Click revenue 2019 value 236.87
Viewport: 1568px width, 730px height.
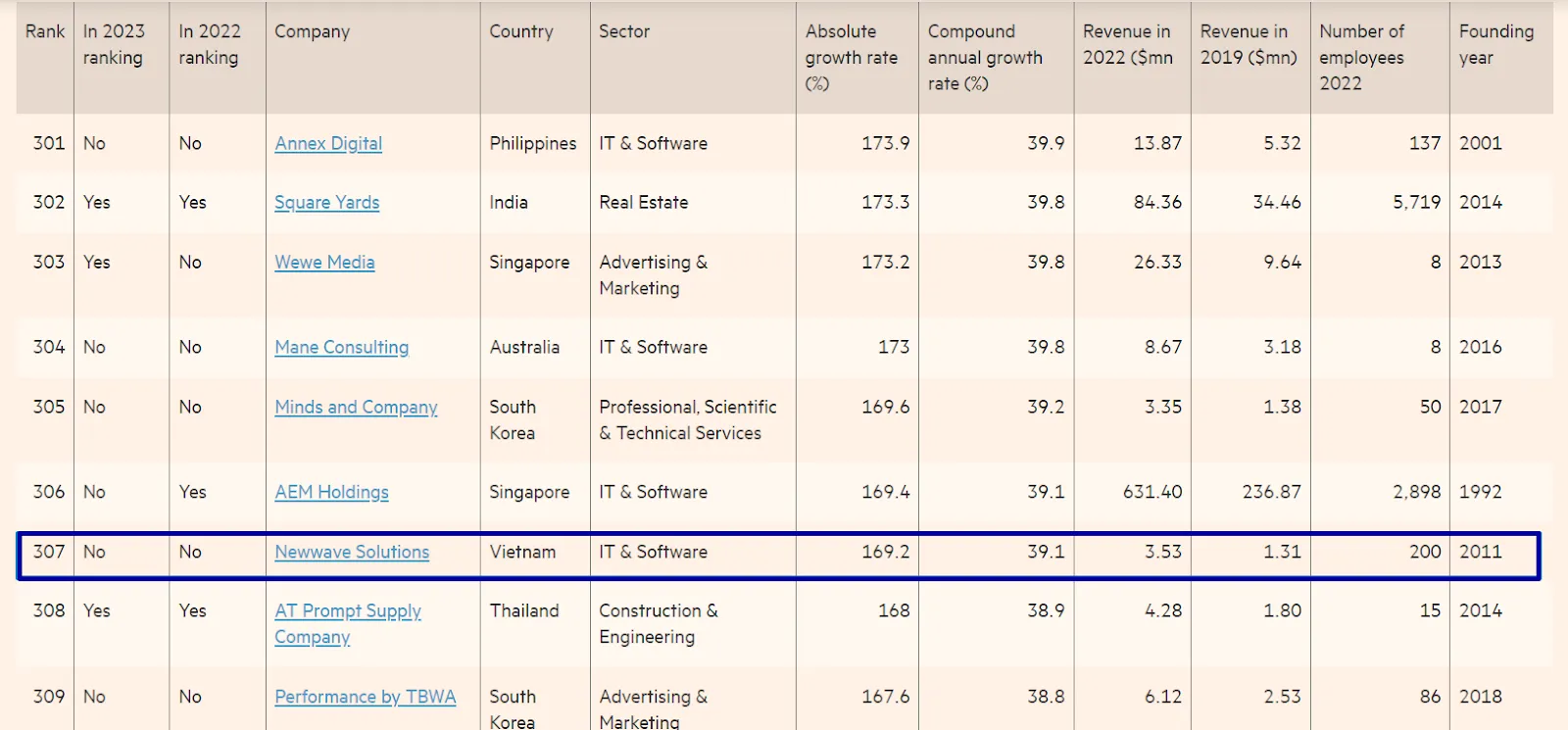click(x=1272, y=492)
